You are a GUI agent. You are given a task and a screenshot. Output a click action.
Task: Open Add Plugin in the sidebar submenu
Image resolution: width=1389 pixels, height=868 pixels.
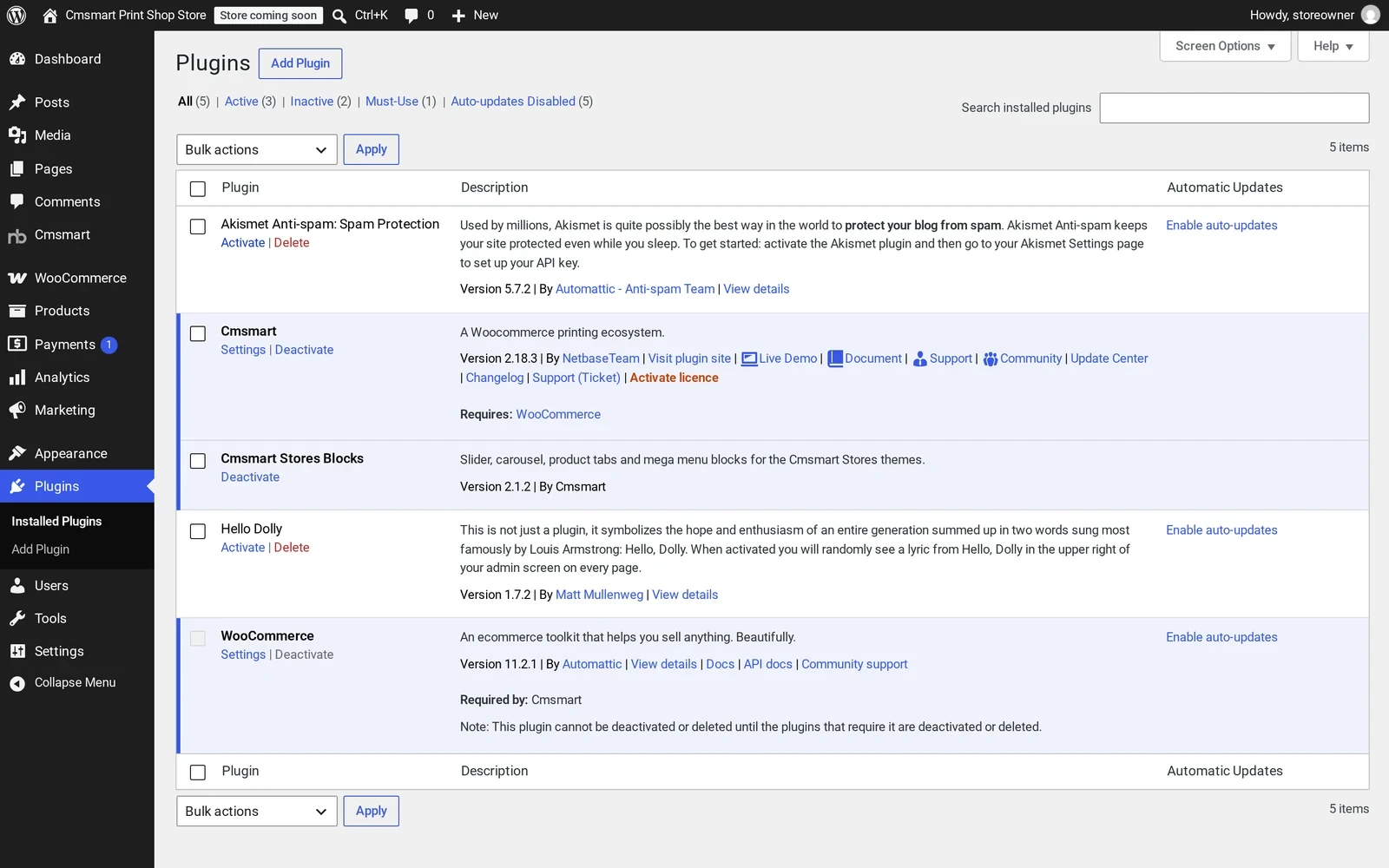[40, 549]
